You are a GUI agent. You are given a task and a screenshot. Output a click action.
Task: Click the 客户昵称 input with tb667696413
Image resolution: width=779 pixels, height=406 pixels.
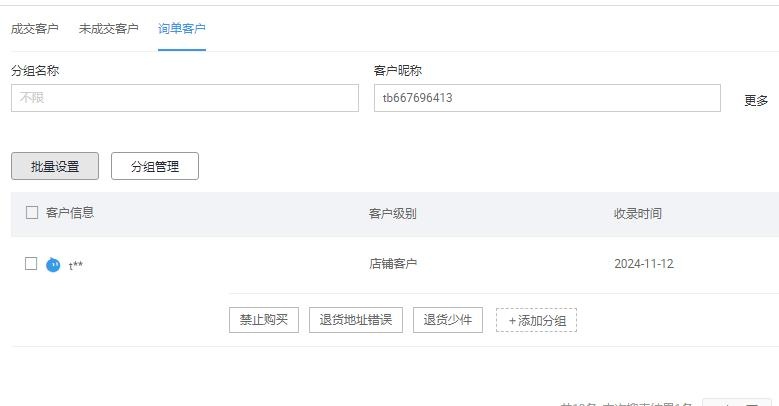547,98
